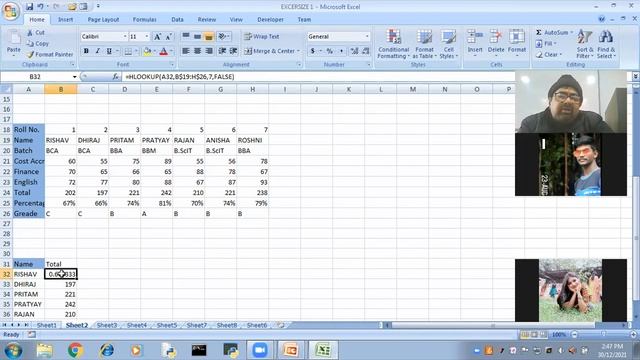Apply accounting dollar format

click(x=313, y=51)
